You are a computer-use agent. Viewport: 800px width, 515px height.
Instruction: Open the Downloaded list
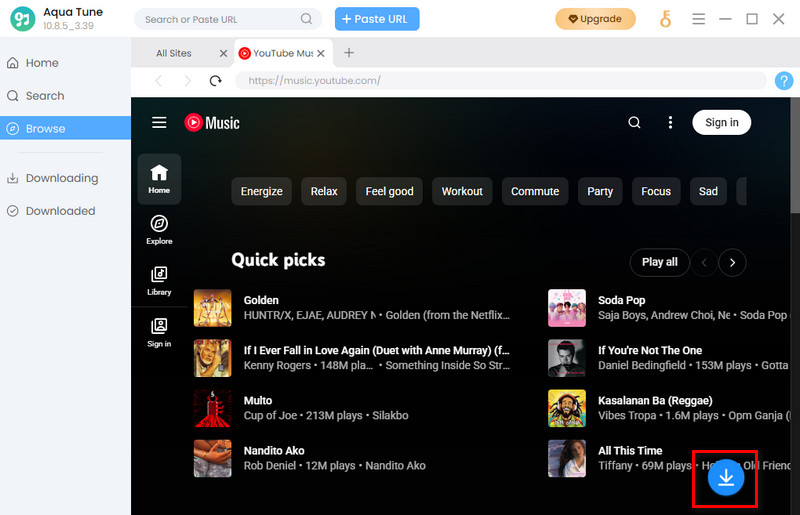click(65, 211)
